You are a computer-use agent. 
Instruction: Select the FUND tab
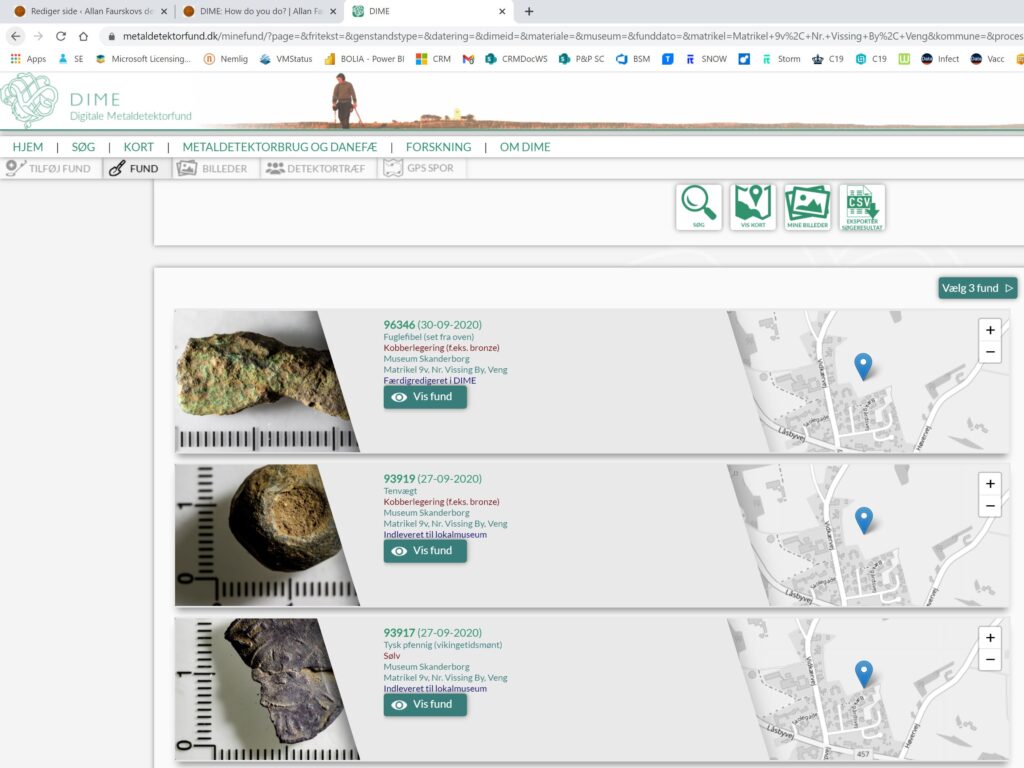coord(135,168)
